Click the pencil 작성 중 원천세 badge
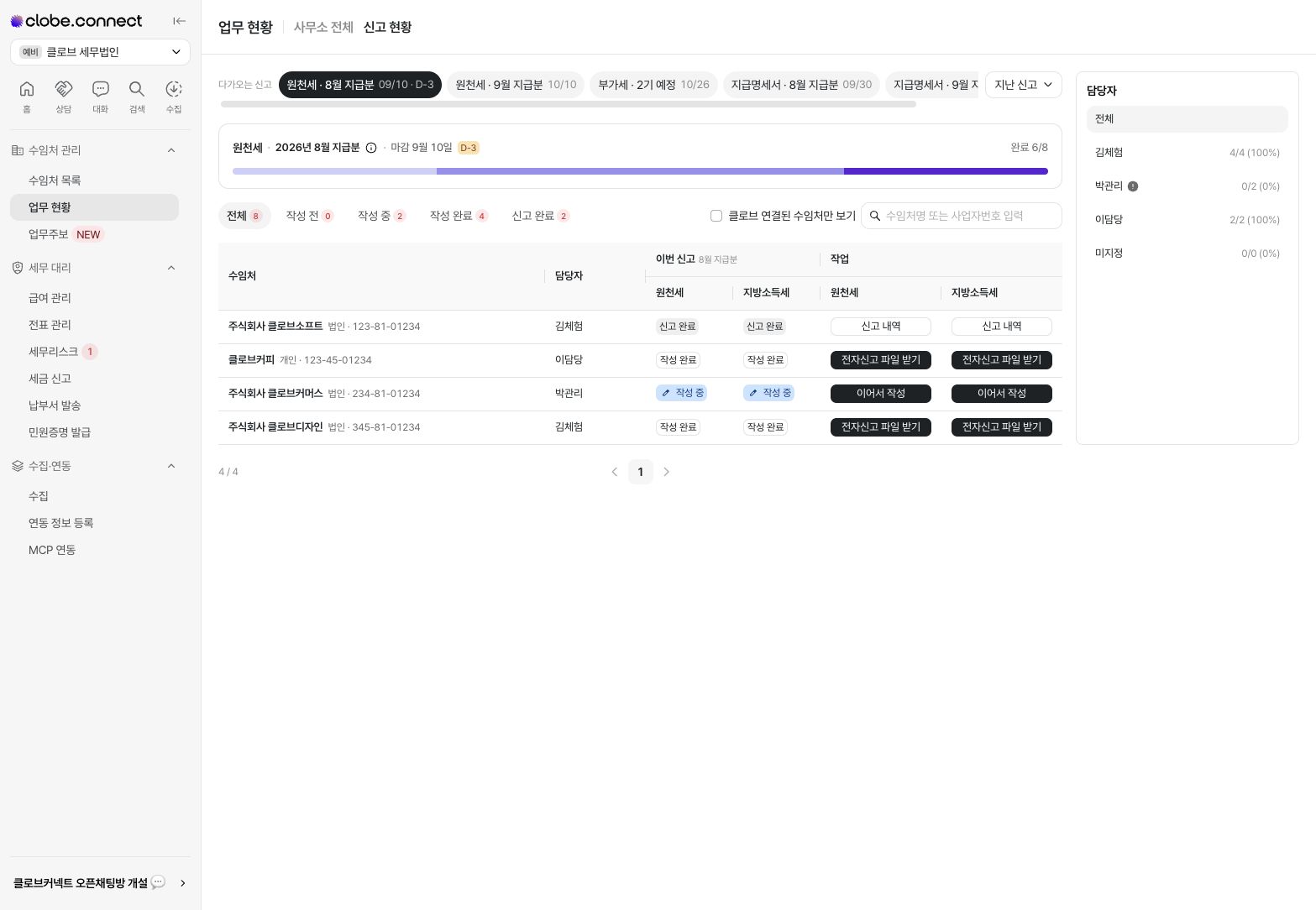Image resolution: width=1316 pixels, height=910 pixels. click(681, 393)
